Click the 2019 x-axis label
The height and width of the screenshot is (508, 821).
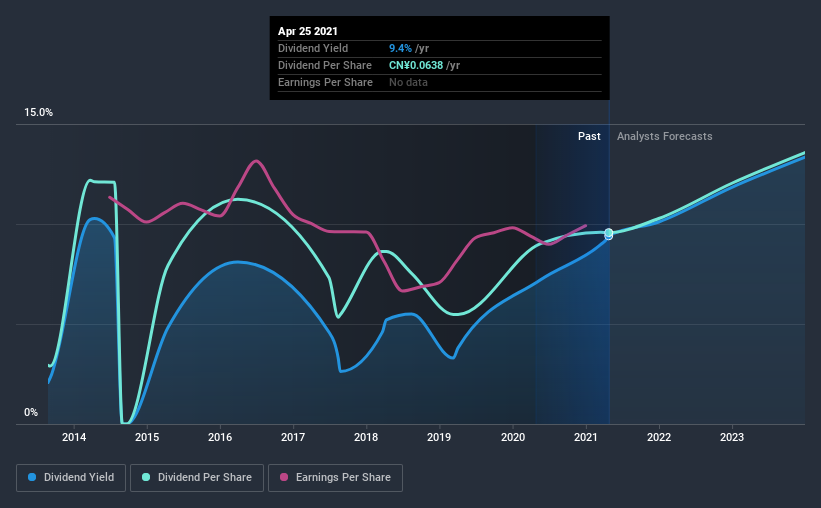coord(439,437)
